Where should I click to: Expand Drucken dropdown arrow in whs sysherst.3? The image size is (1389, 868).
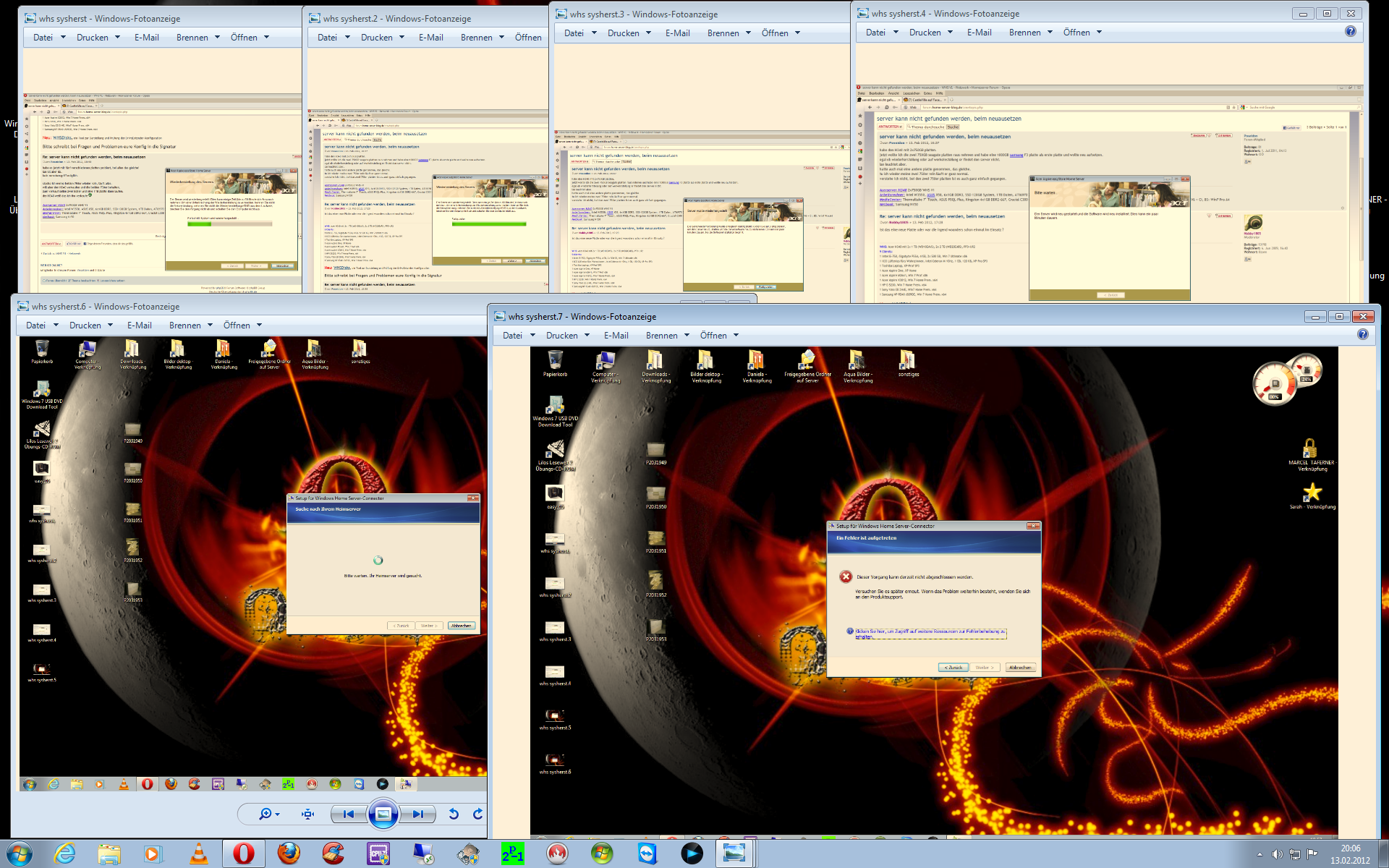[648, 33]
